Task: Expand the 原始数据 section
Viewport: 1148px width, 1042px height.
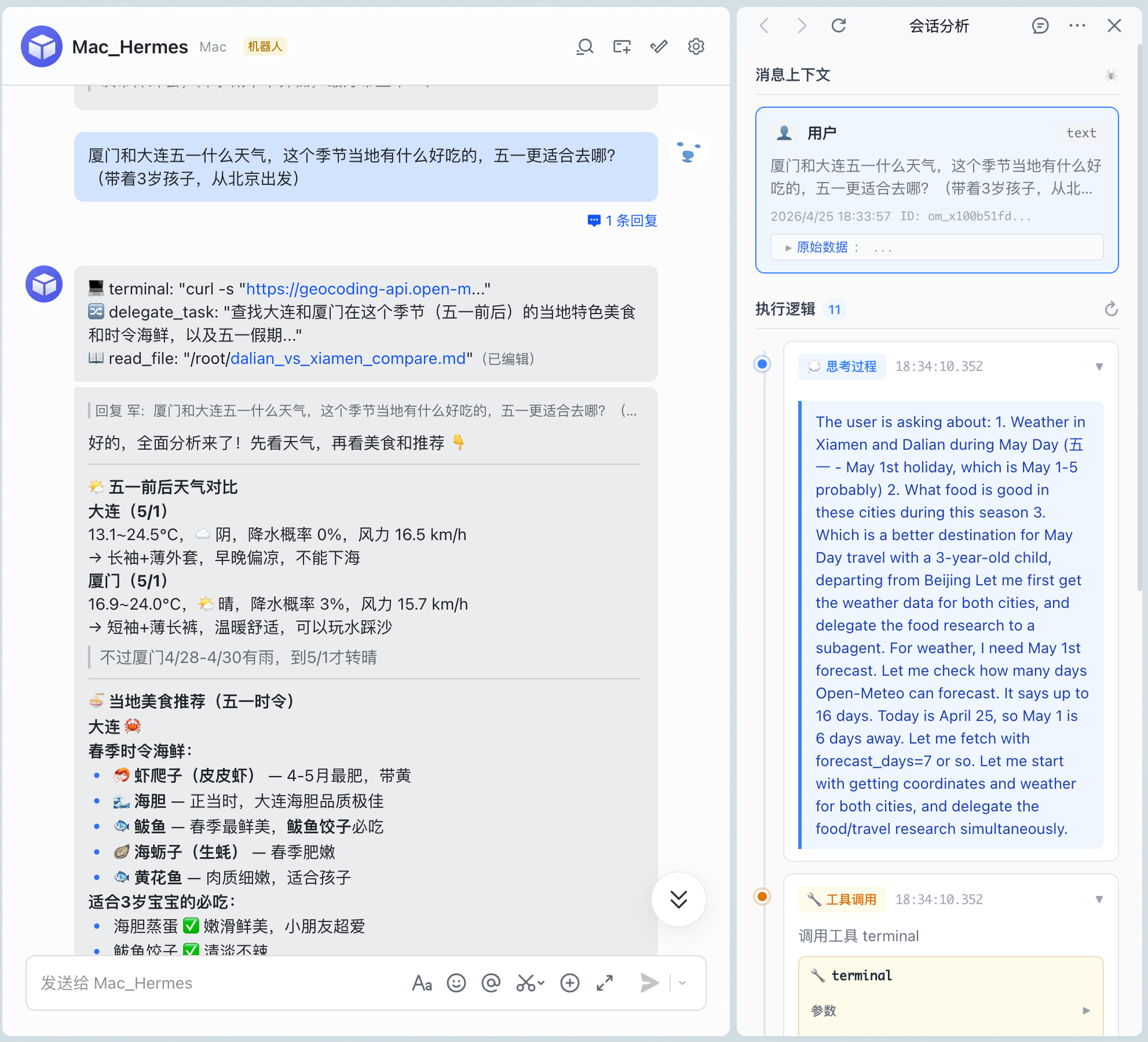Action: 822,248
